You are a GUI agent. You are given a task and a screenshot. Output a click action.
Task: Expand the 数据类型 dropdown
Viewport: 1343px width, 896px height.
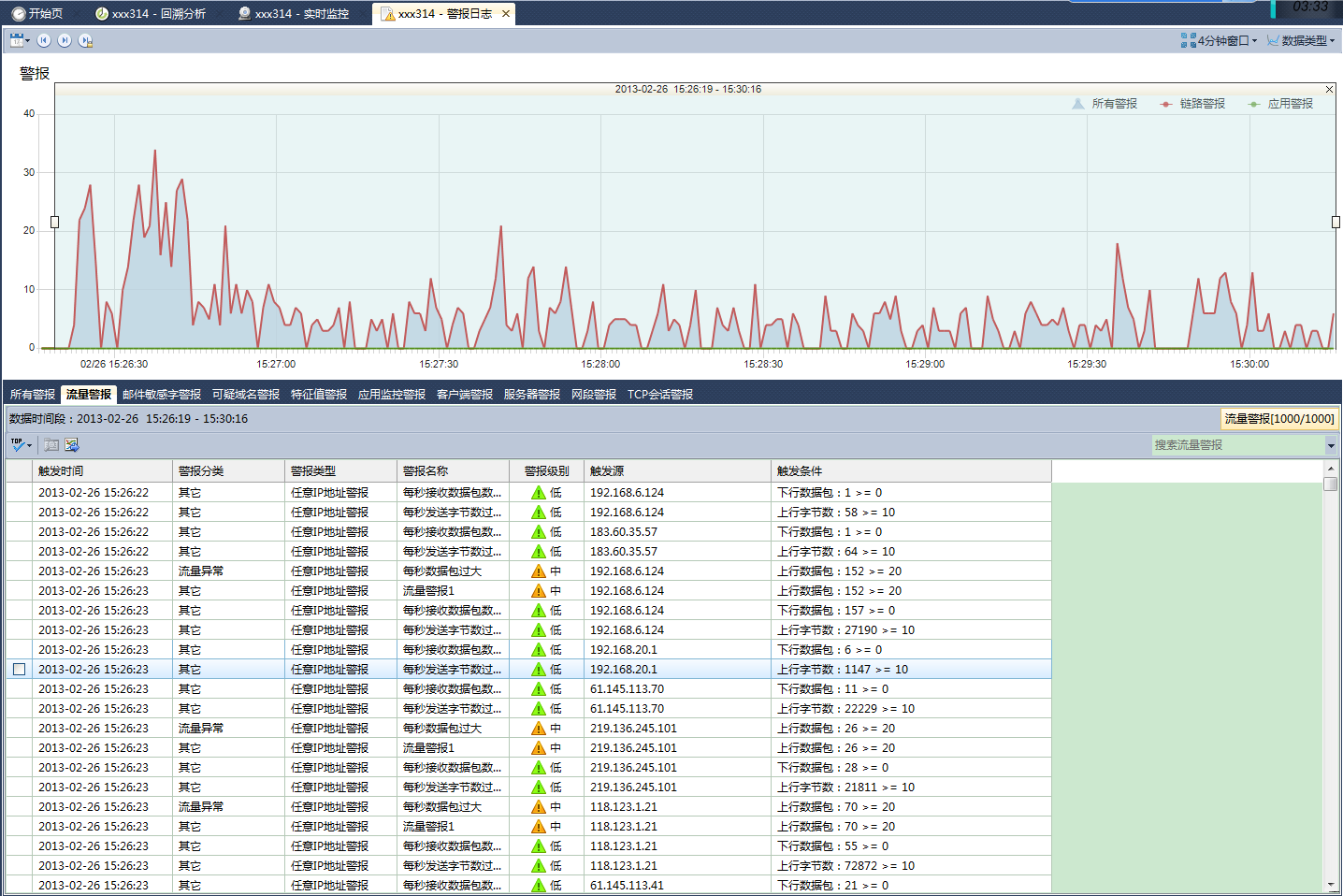pos(1301,40)
